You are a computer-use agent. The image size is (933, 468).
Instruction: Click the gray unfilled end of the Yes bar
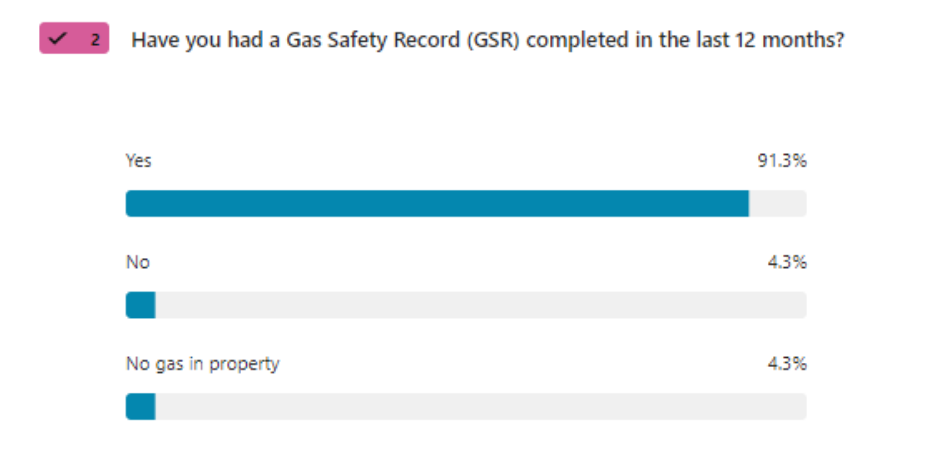click(777, 204)
